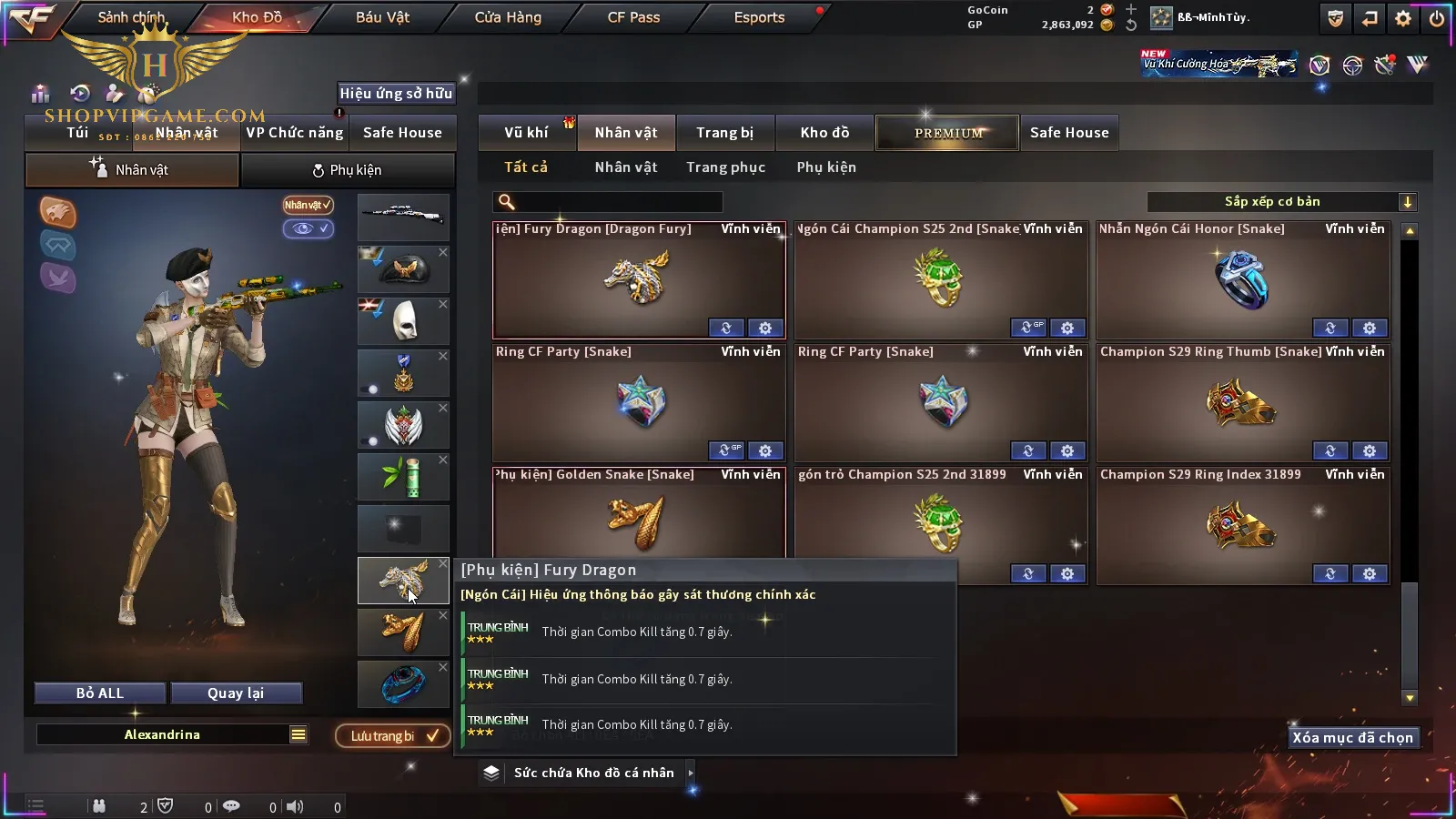
Task: Remove the beret slot with its X
Action: pyautogui.click(x=443, y=252)
